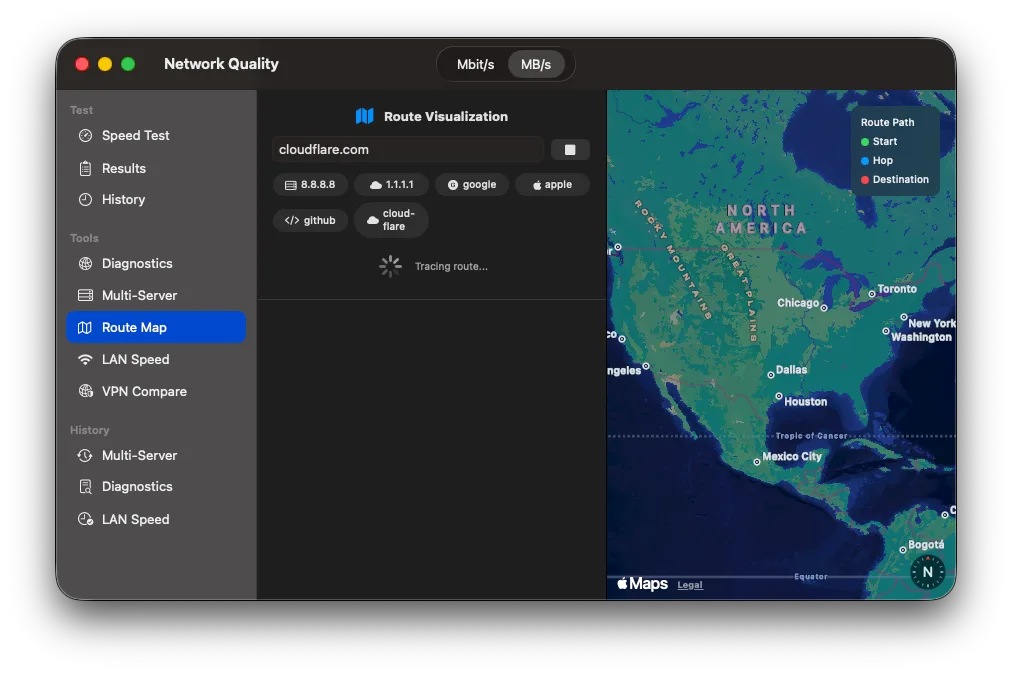Open the Legal link on the map
The width and height of the screenshot is (1012, 674).
coord(690,585)
